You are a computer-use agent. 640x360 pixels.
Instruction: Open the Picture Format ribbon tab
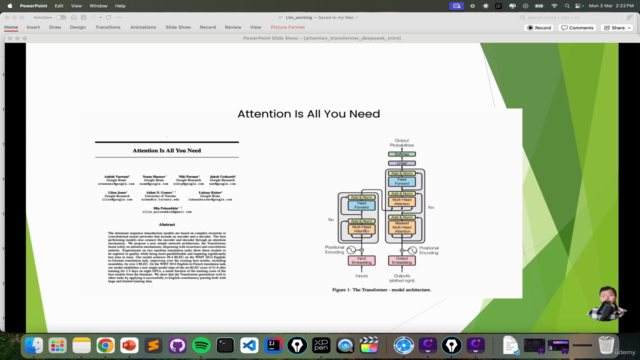[288, 27]
